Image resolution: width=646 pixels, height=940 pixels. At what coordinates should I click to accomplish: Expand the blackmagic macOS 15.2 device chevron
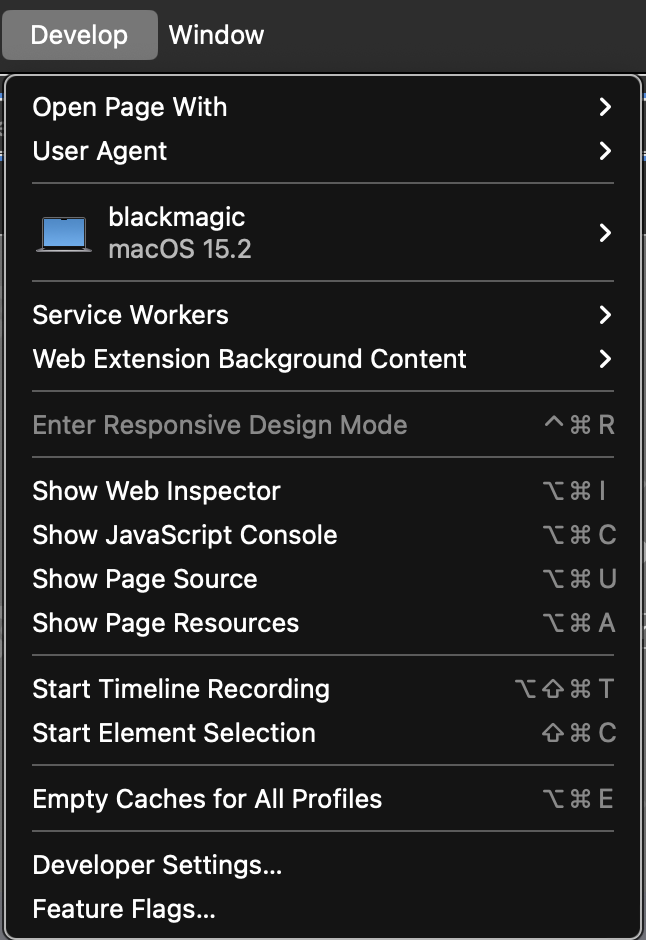604,233
